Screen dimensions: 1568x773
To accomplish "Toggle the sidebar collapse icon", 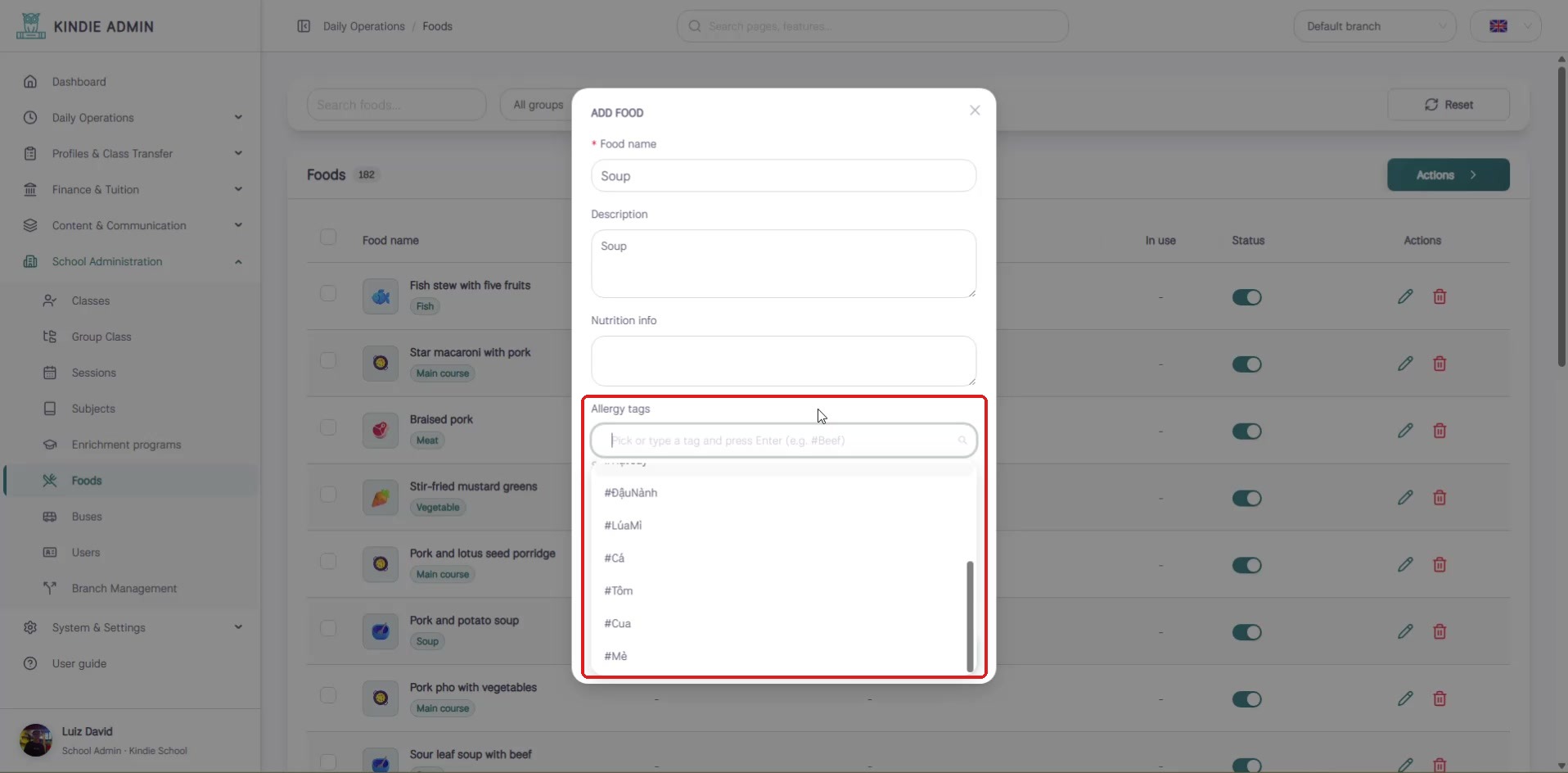I will (x=304, y=26).
